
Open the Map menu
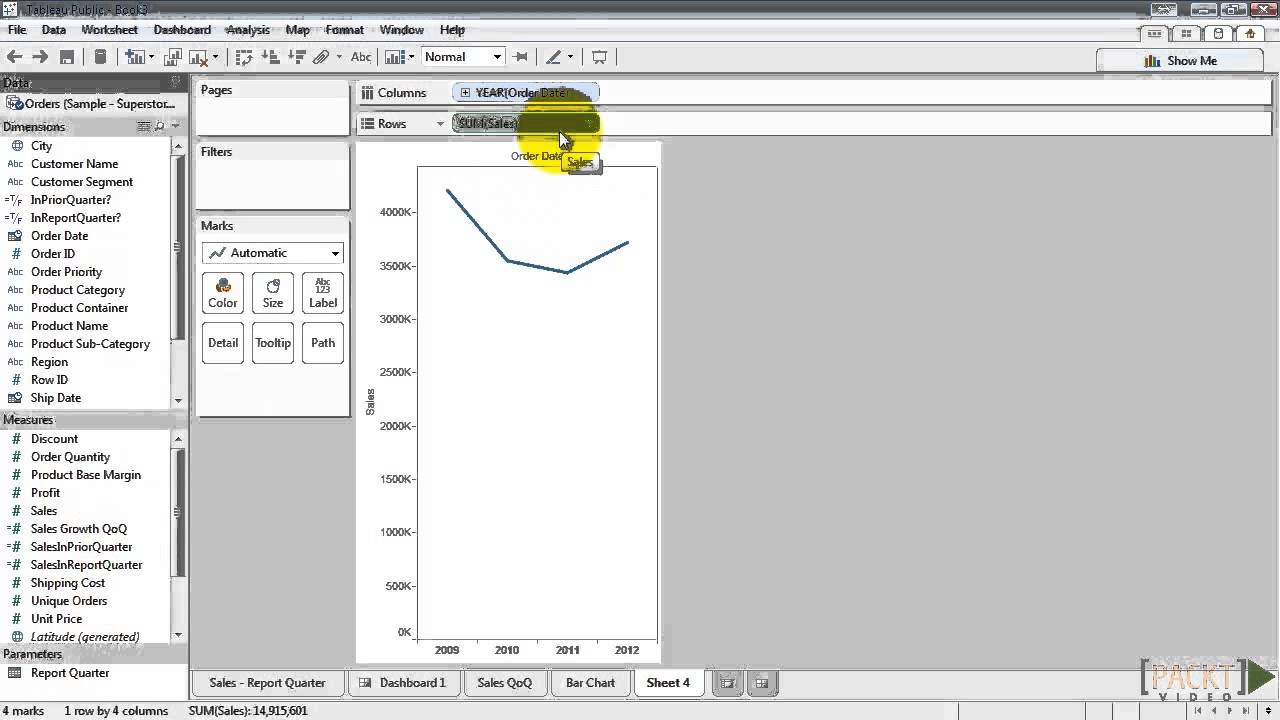pyautogui.click(x=297, y=30)
